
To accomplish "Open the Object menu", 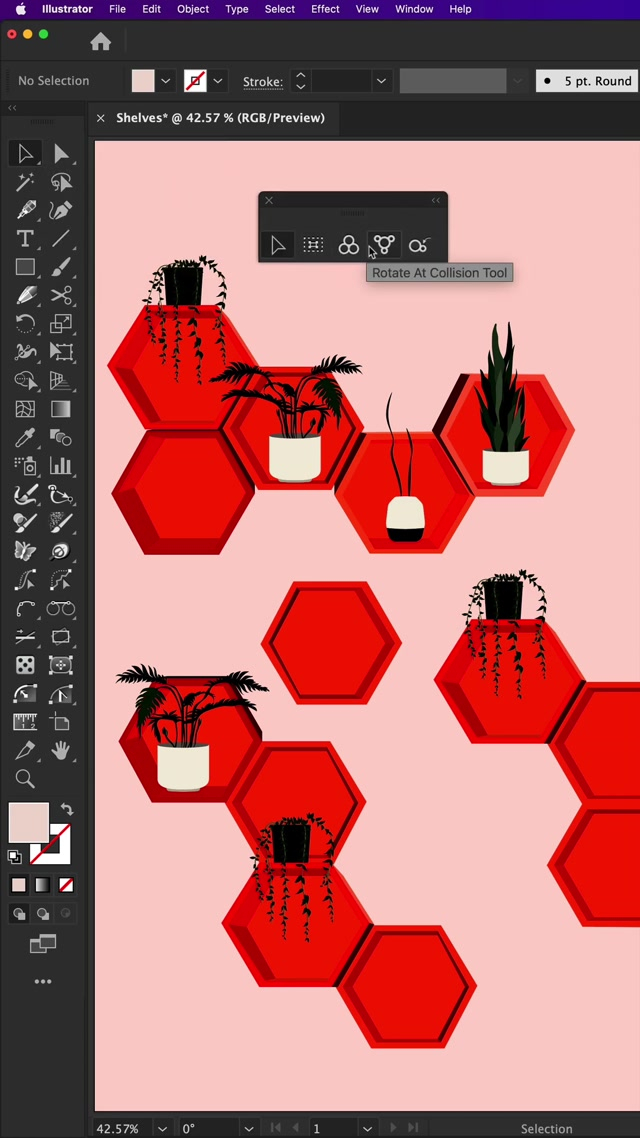I will [x=193, y=9].
